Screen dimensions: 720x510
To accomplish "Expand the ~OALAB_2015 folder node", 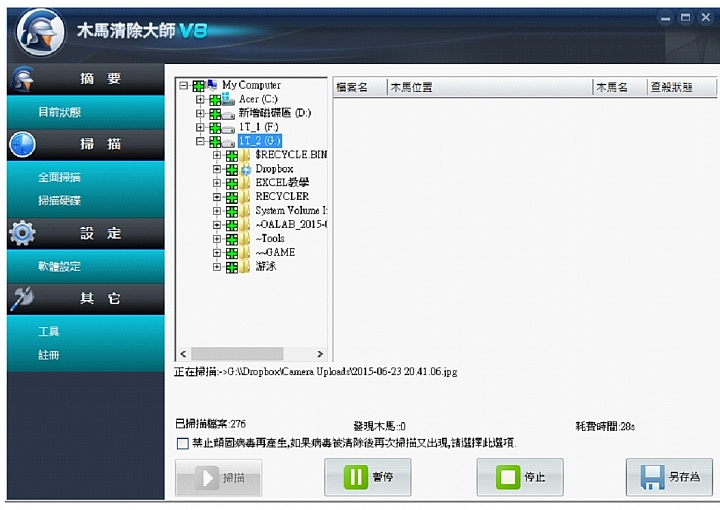I will (217, 225).
